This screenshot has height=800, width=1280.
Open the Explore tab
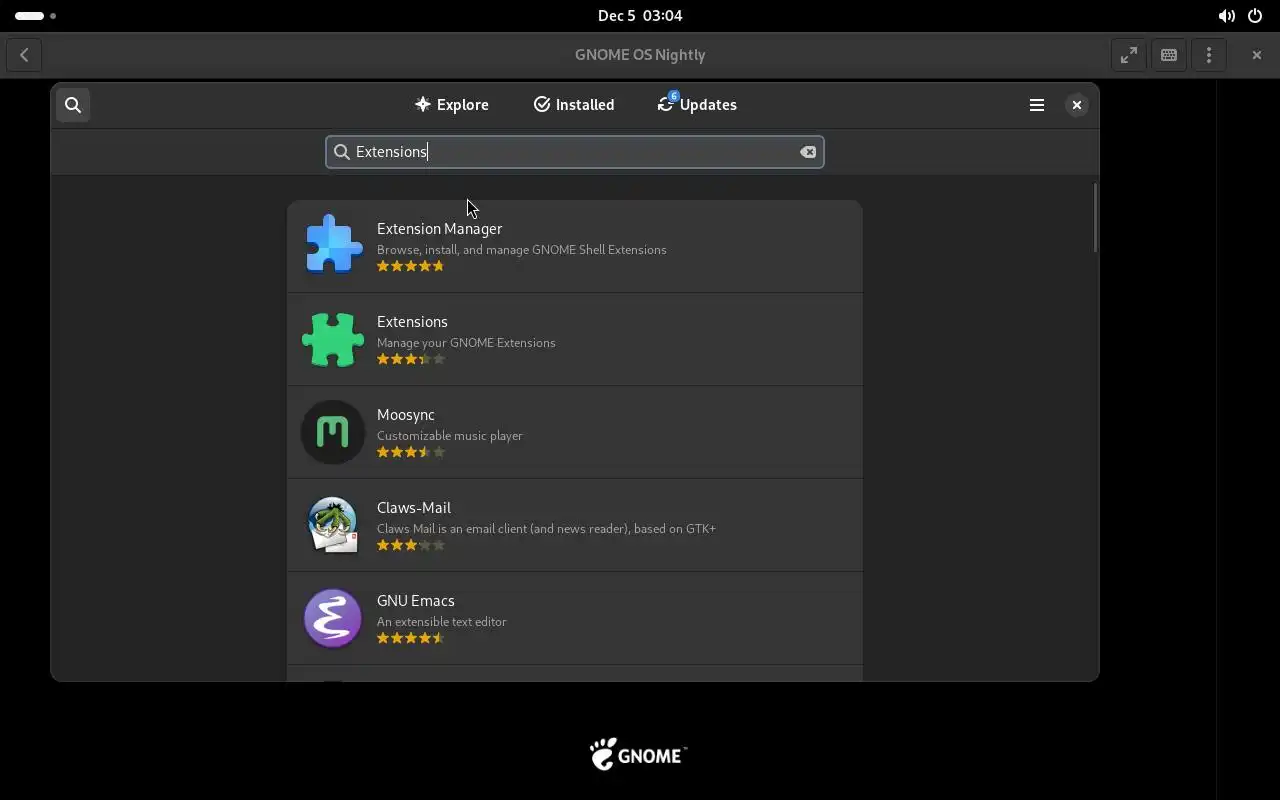[x=452, y=105]
